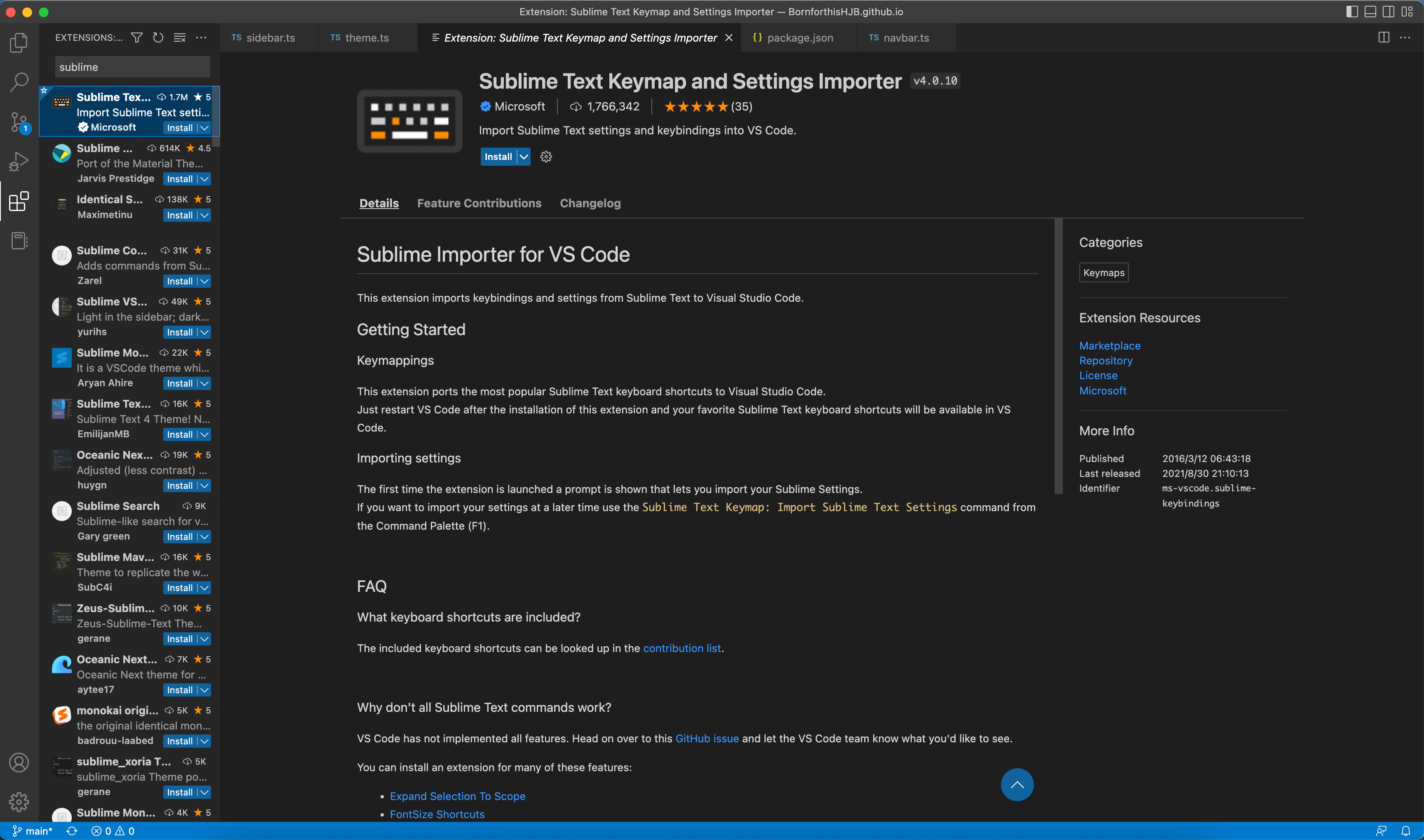Image resolution: width=1424 pixels, height=840 pixels.
Task: Open the main* branch in status bar
Action: (32, 831)
